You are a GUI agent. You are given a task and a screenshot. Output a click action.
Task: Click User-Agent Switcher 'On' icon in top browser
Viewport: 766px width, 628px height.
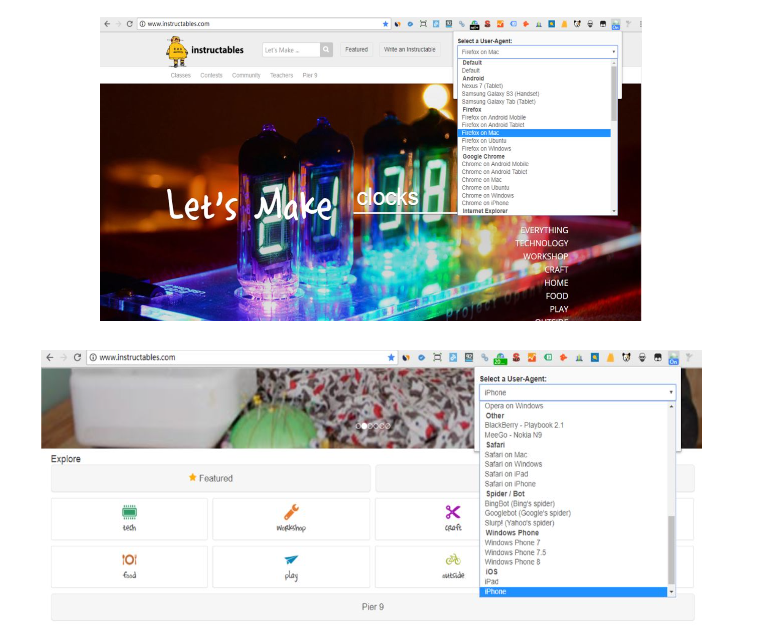pyautogui.click(x=616, y=24)
